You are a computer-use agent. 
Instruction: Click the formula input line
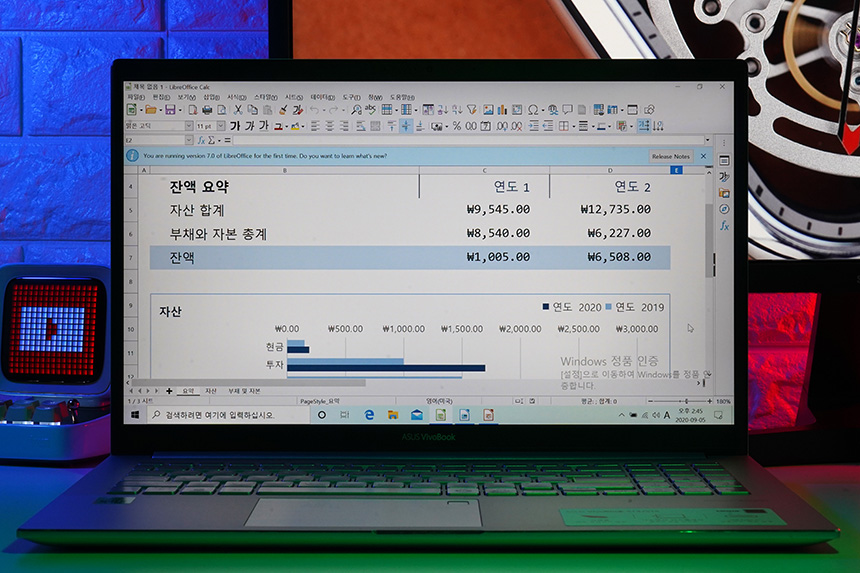[x=468, y=140]
